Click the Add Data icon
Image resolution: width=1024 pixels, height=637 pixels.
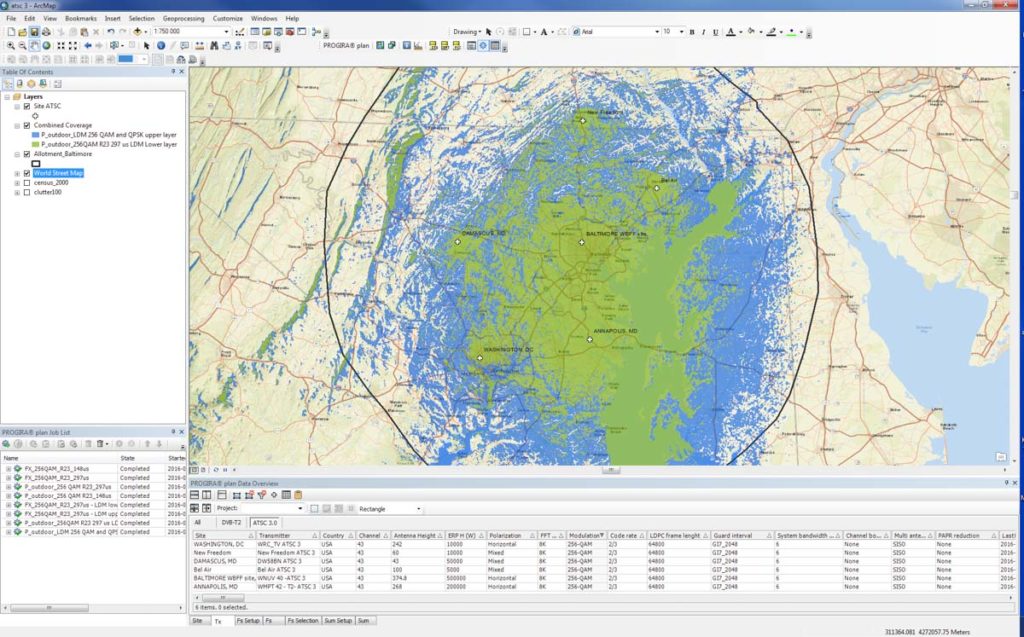coord(137,31)
